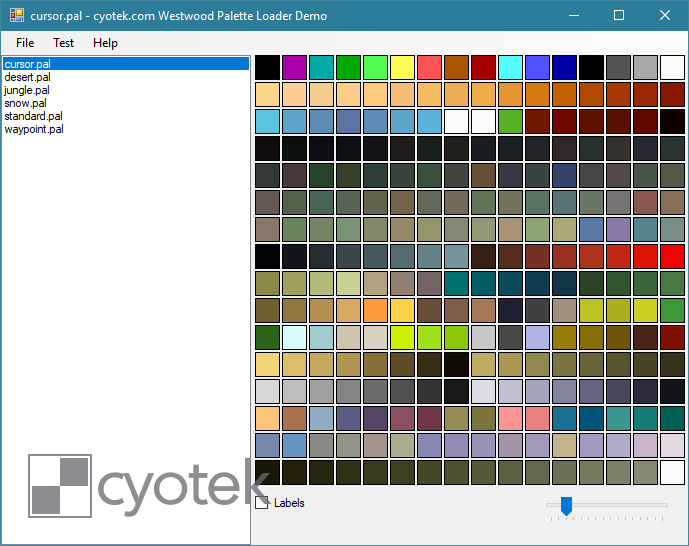Pick the white swatch ending the first row

(672, 67)
